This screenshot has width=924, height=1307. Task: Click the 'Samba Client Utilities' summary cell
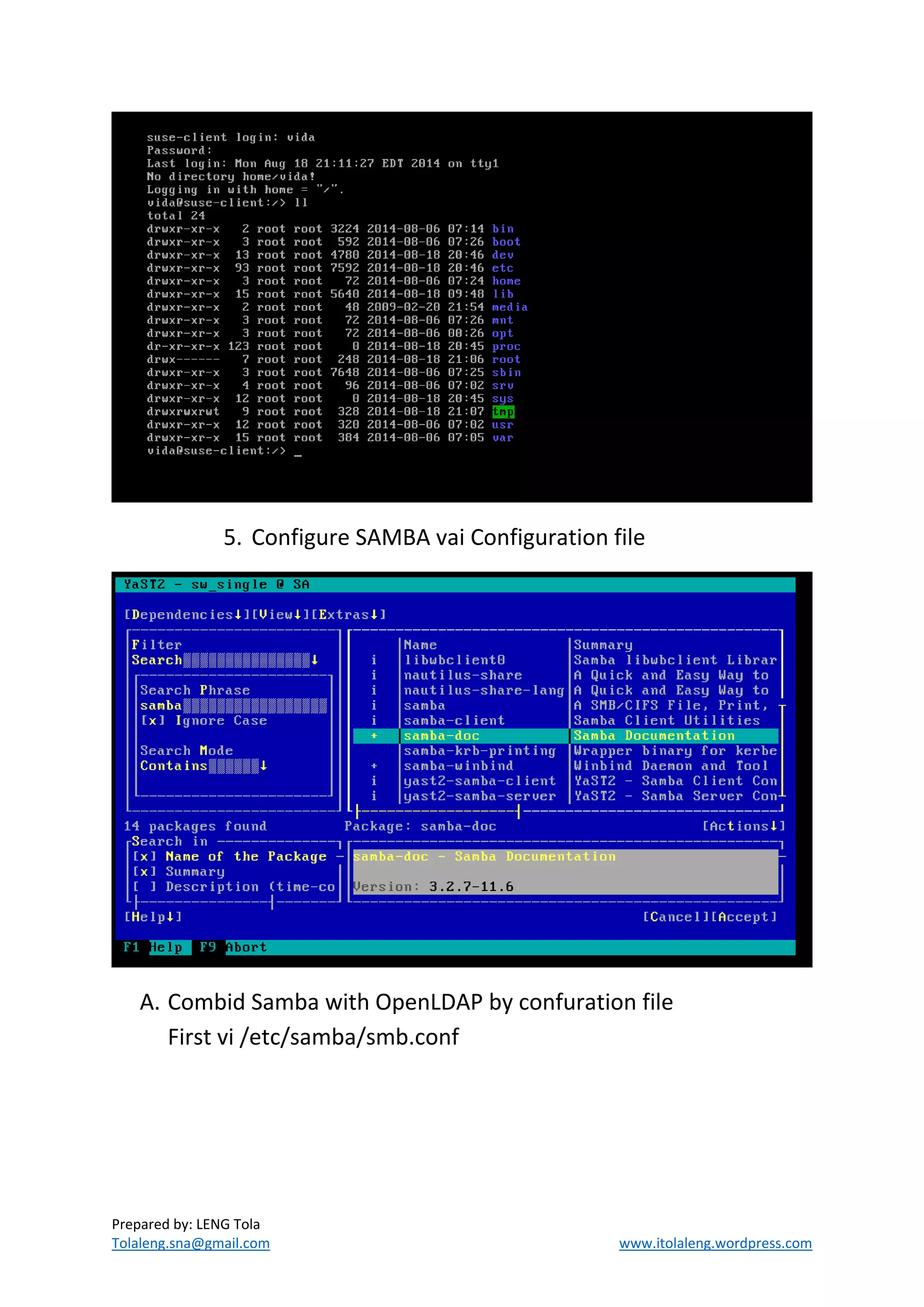[x=667, y=721]
